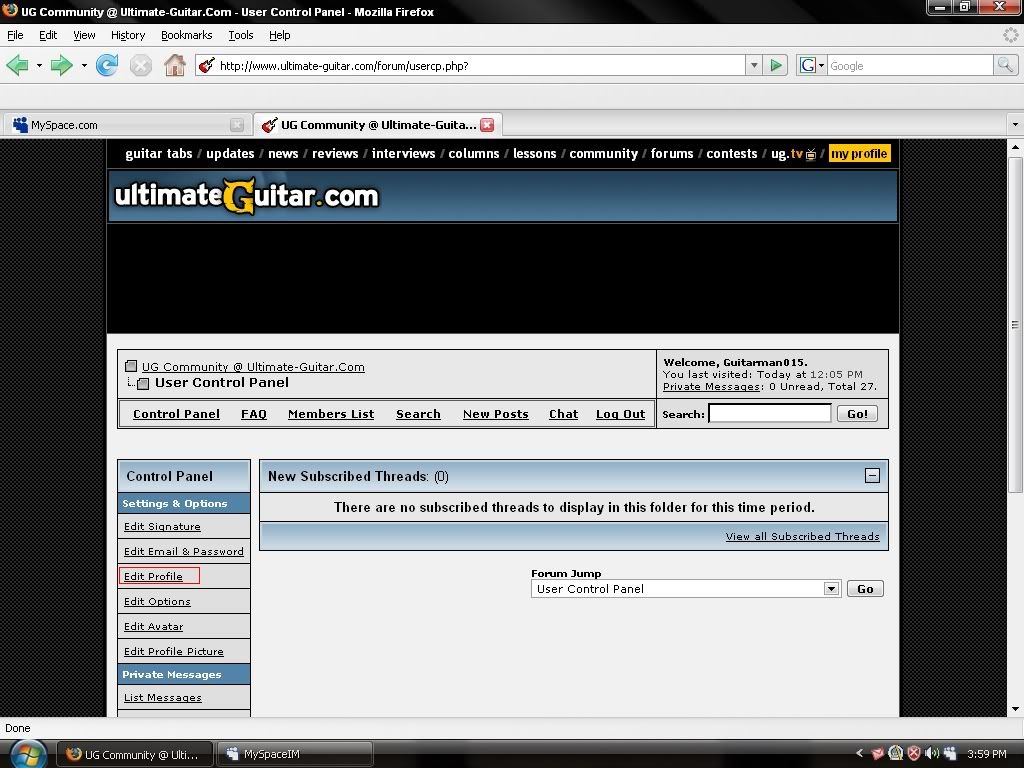Switch to the MySpace.com tab
This screenshot has height=768, width=1024.
point(125,125)
